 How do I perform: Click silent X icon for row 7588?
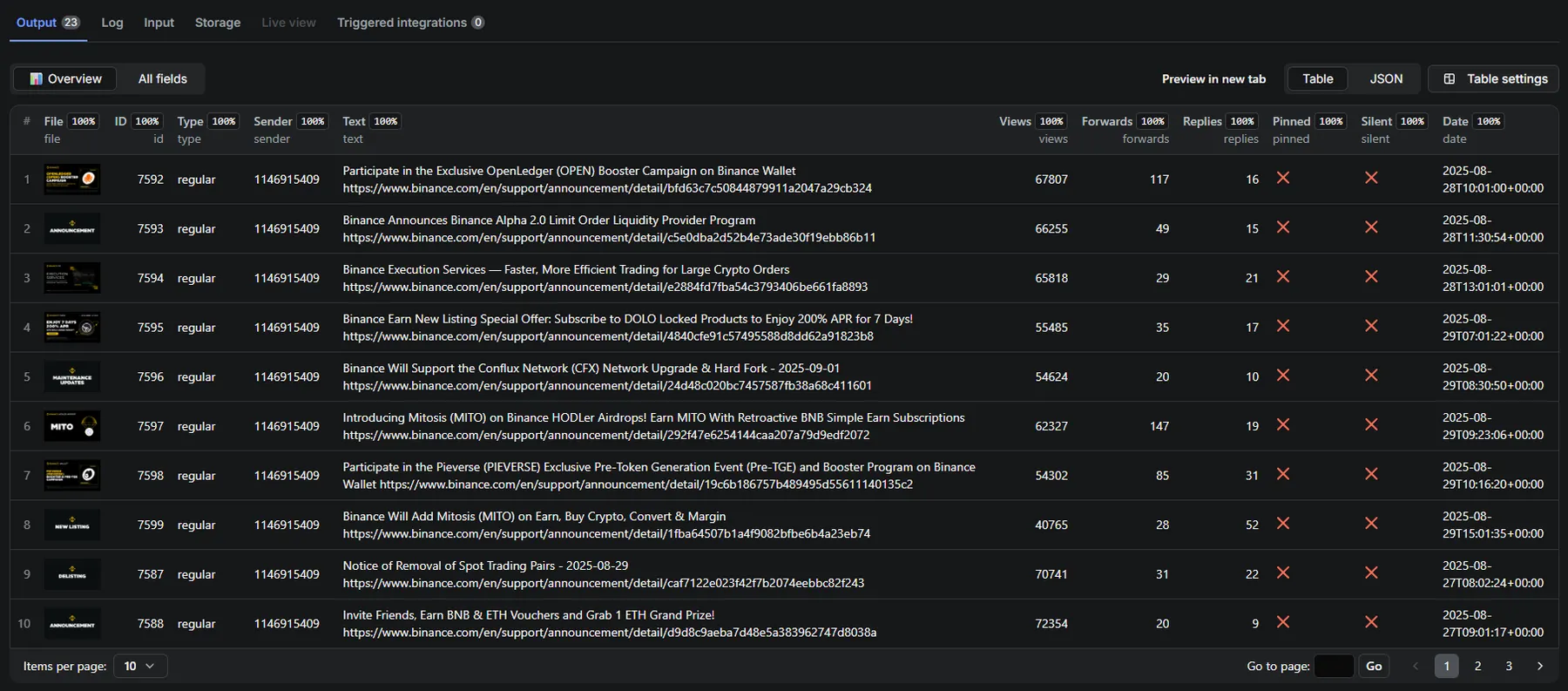pos(1371,622)
